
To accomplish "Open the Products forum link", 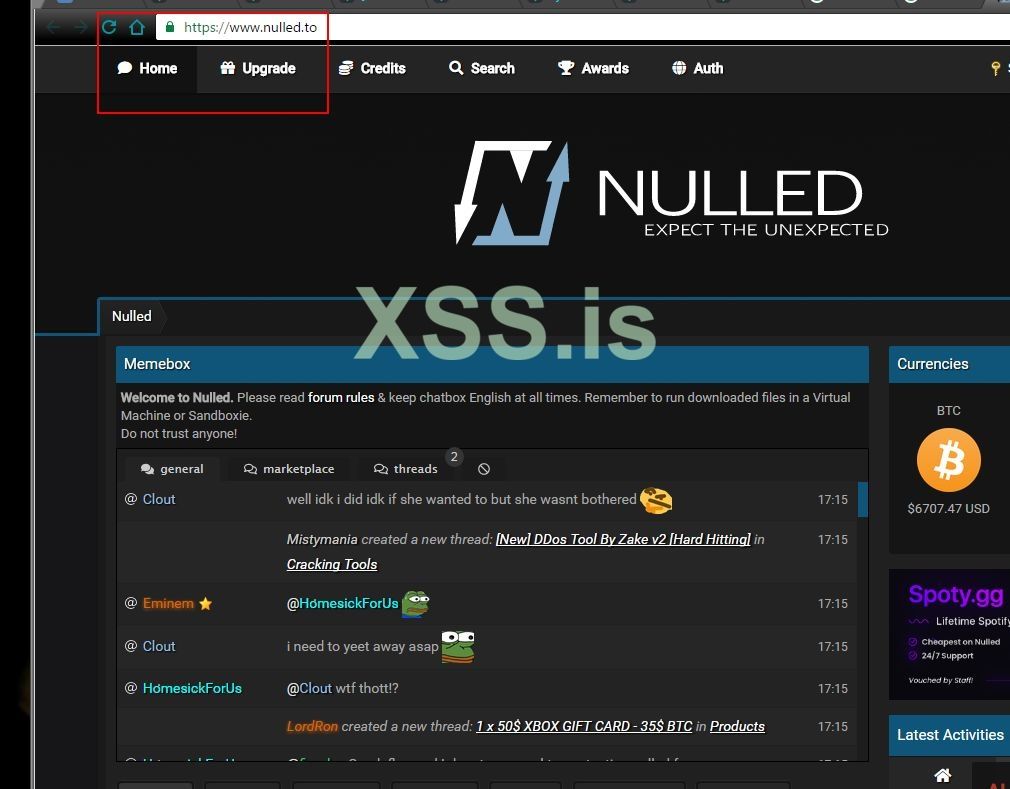I will [737, 727].
